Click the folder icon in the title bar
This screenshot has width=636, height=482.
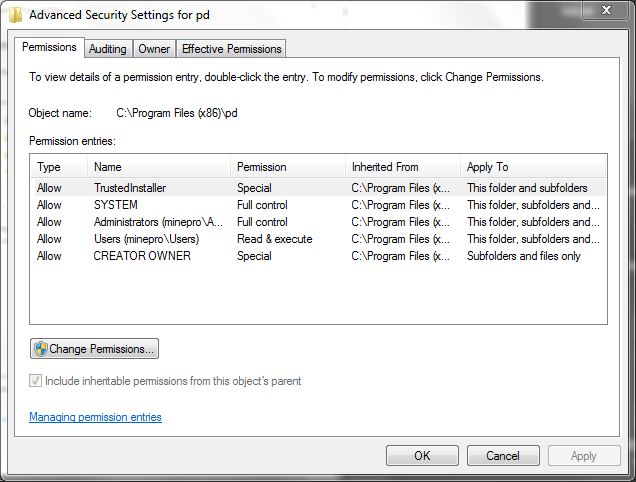(x=12, y=14)
